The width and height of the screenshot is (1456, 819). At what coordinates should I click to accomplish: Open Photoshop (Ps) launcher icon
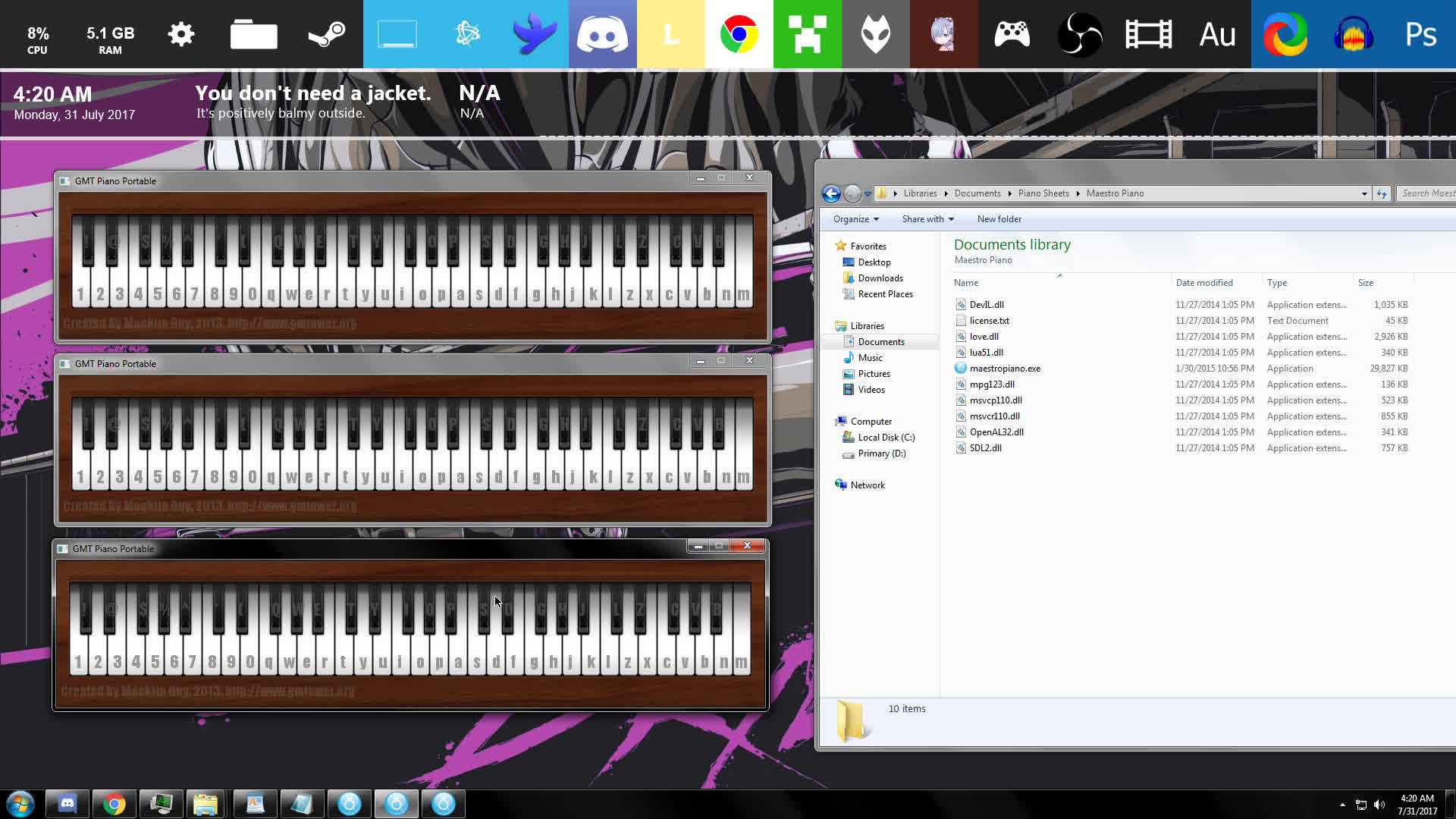[x=1420, y=34]
